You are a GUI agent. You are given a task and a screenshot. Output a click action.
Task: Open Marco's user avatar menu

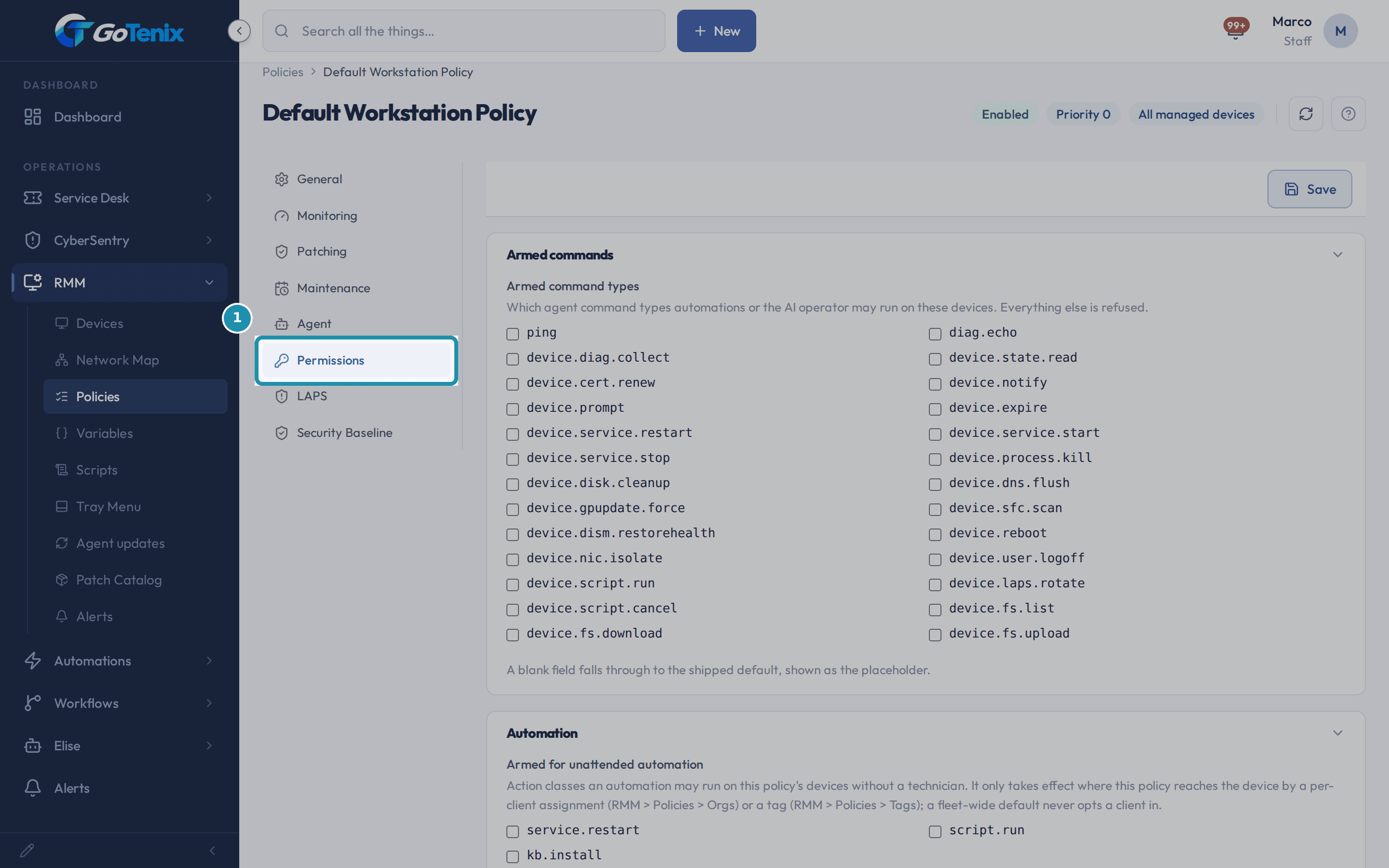1340,31
